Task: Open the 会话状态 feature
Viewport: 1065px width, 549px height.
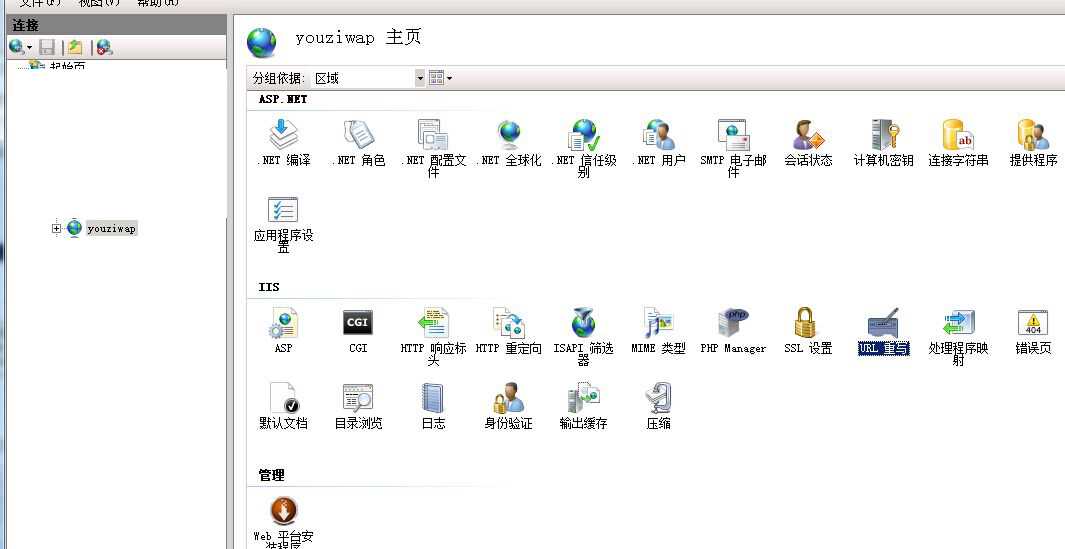Action: coord(808,143)
